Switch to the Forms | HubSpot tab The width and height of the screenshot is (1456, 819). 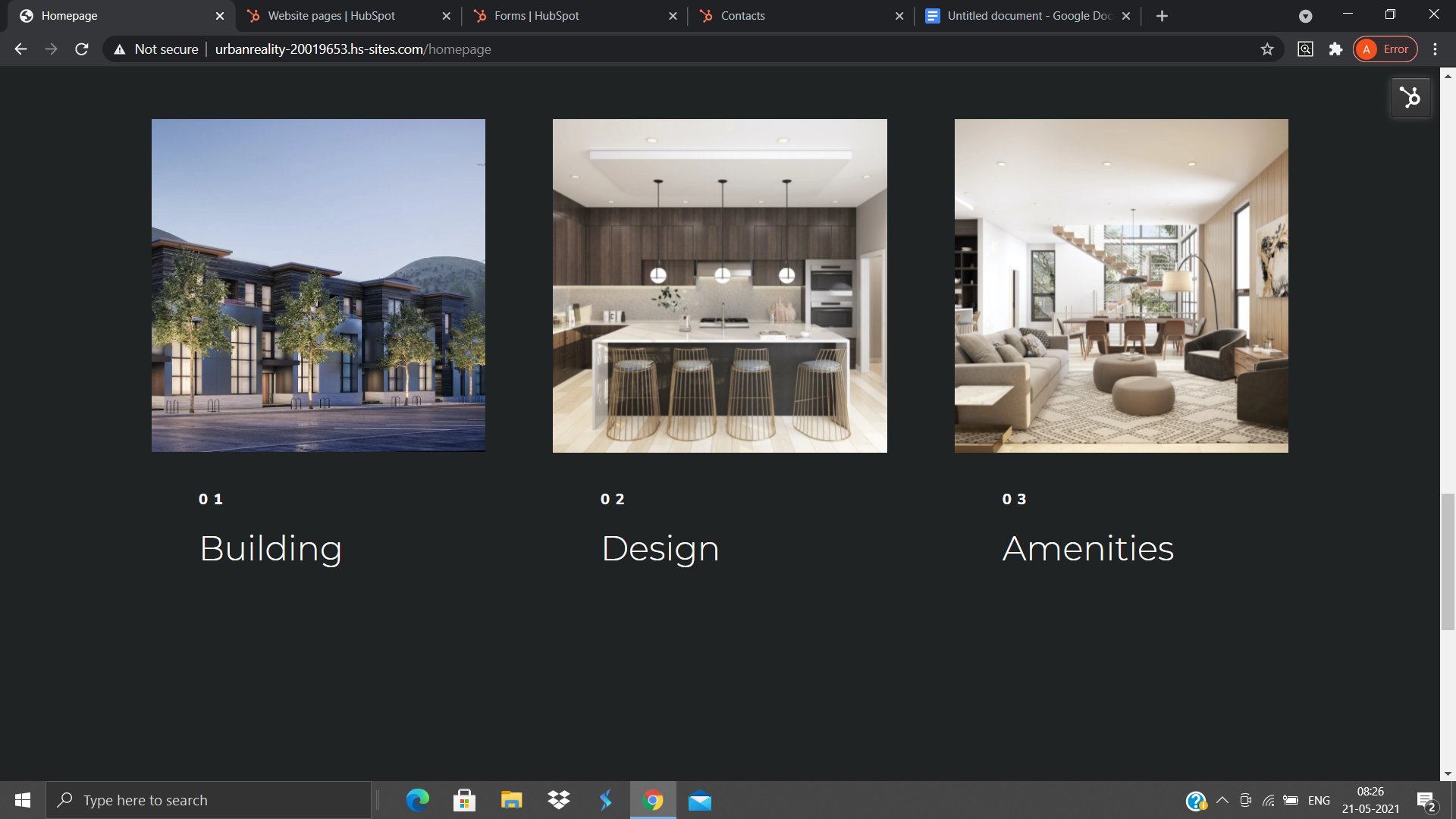[536, 16]
